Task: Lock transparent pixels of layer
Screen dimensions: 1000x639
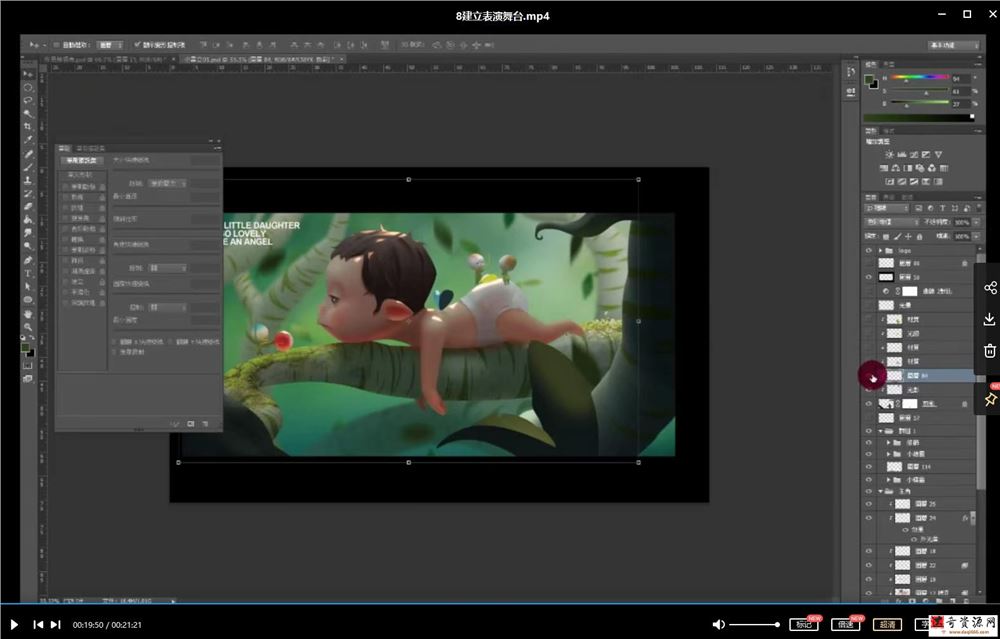Action: click(886, 237)
